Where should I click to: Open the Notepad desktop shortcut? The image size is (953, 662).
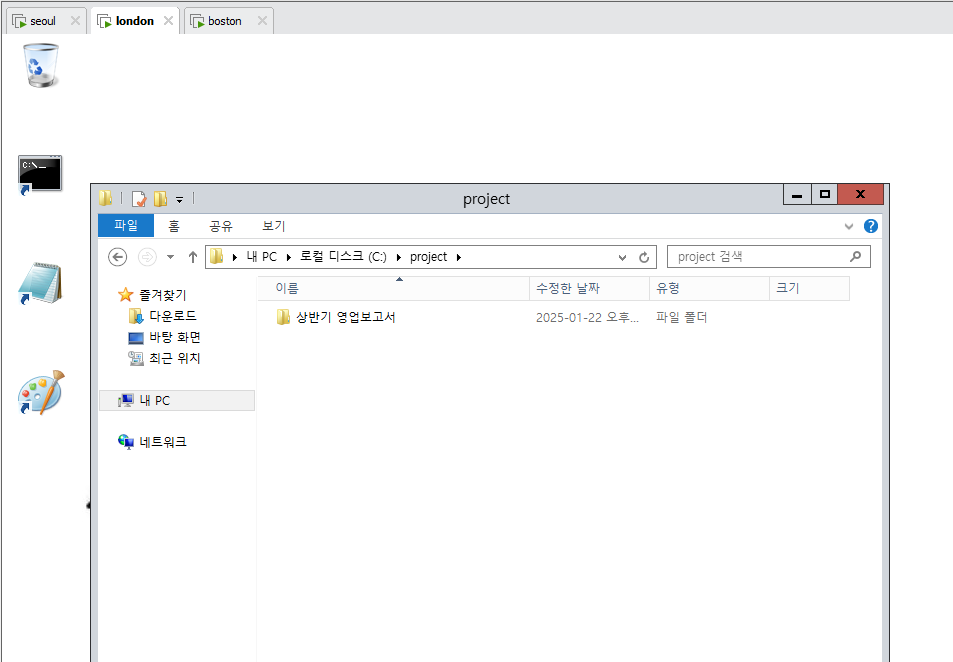point(40,283)
